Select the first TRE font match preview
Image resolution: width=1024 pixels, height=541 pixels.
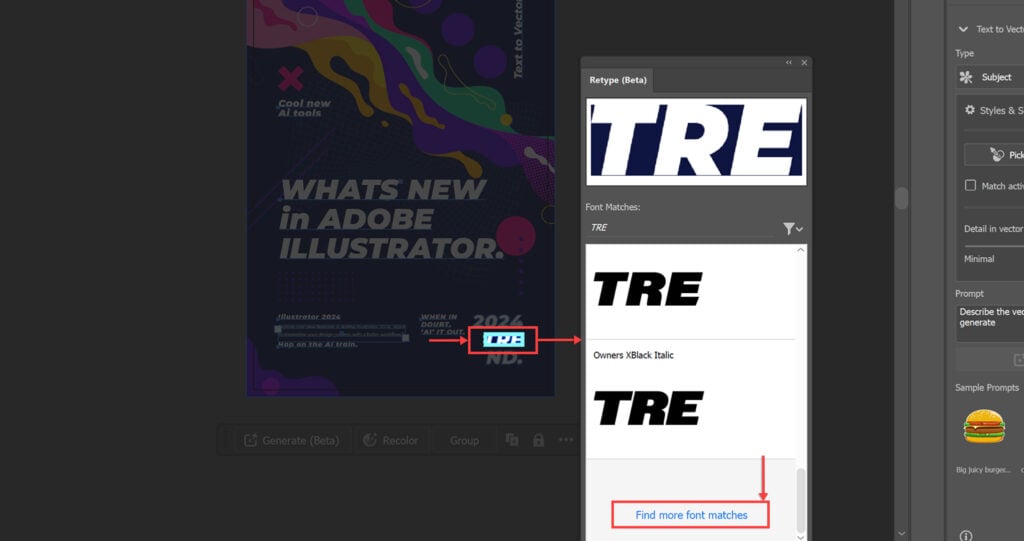click(648, 289)
